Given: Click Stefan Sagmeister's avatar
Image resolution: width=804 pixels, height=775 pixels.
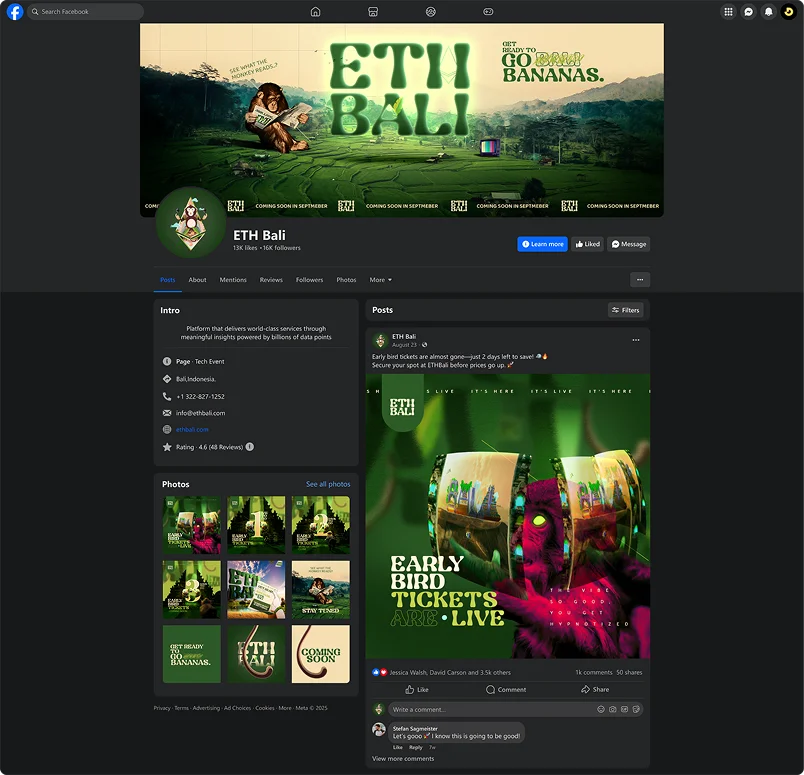Looking at the screenshot, I should click(x=379, y=729).
